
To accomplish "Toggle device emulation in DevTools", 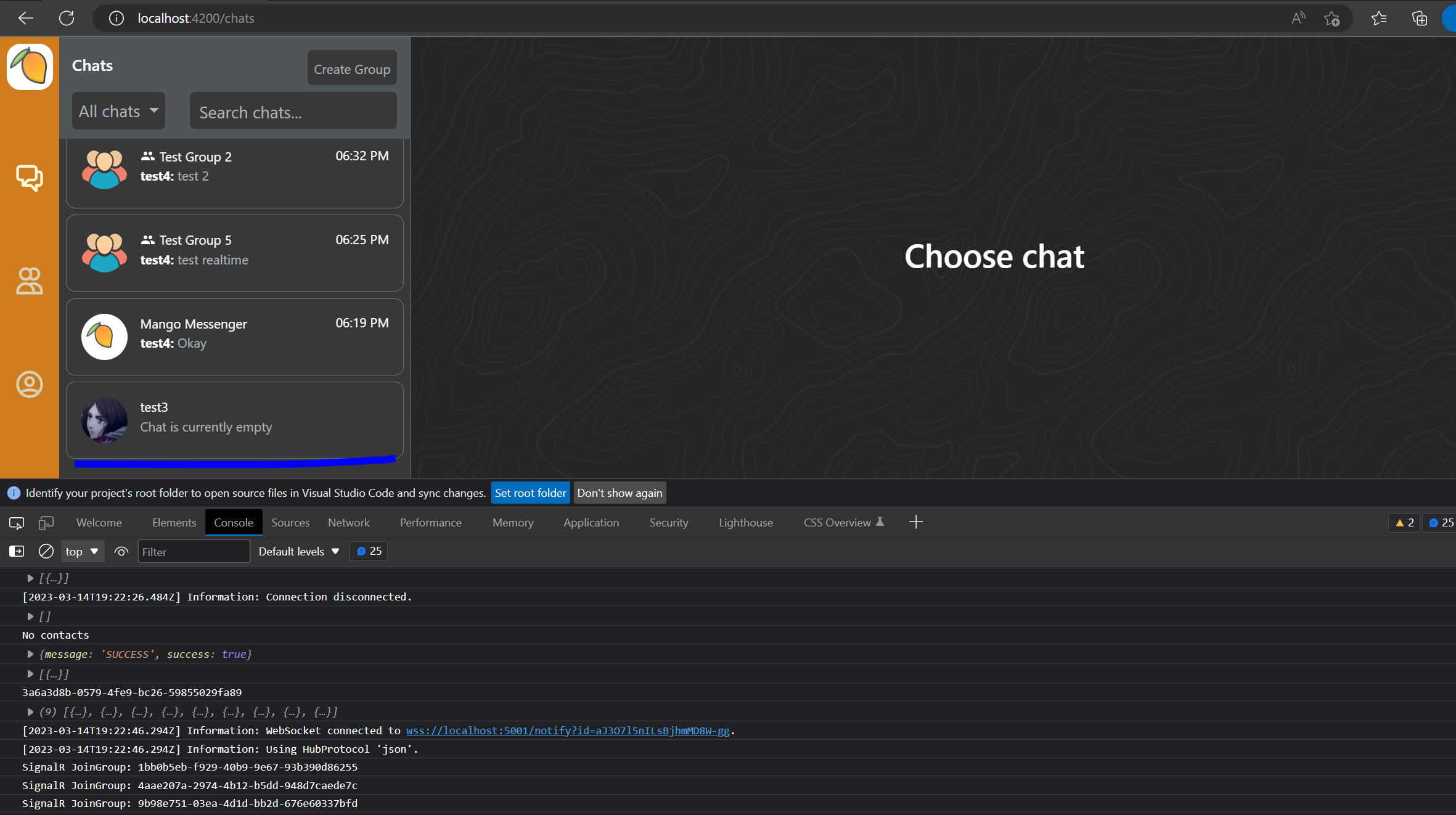I will (x=46, y=523).
